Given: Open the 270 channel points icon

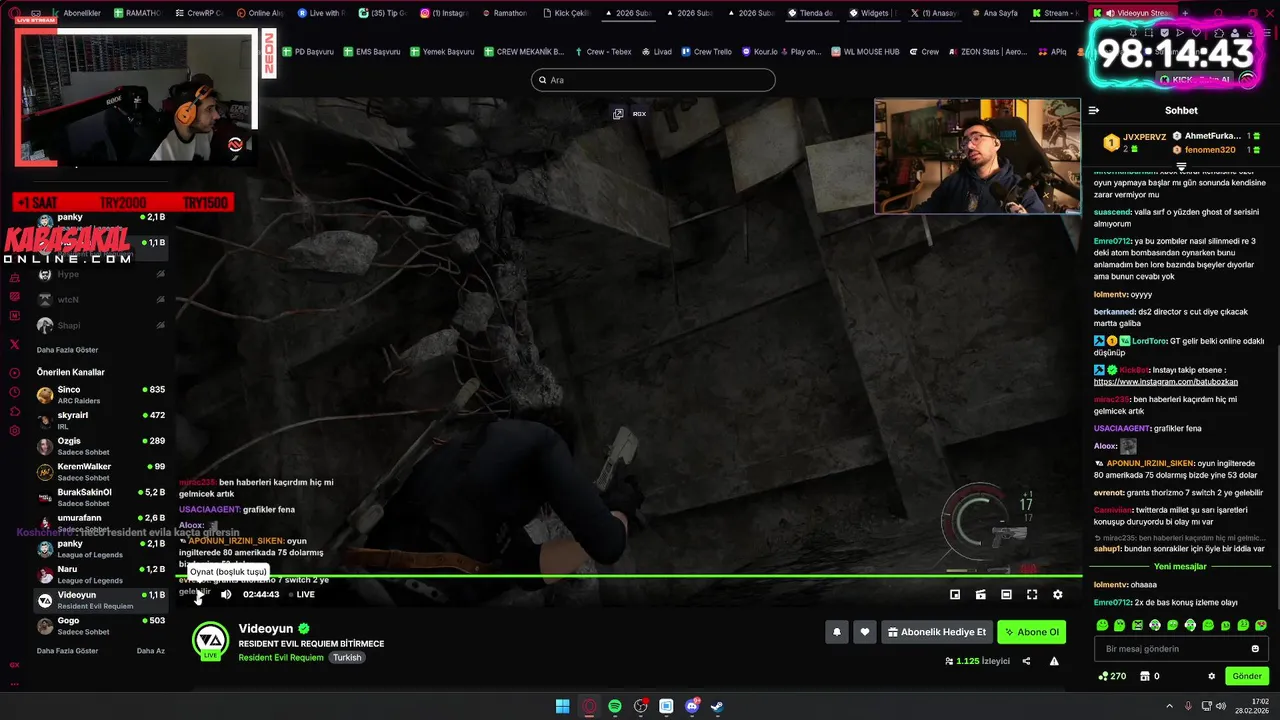Looking at the screenshot, I should [1112, 676].
